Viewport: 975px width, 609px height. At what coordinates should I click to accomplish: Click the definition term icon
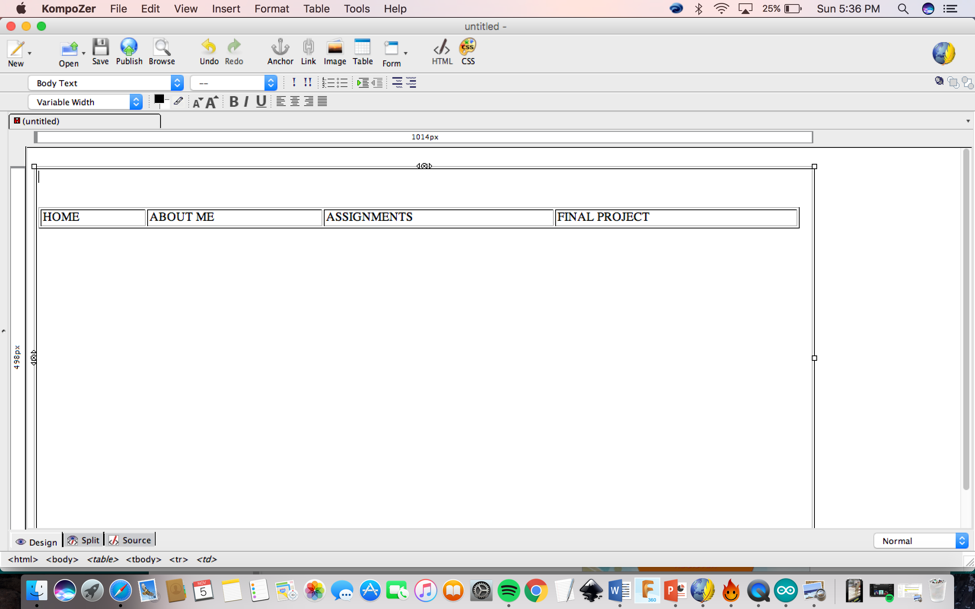point(397,83)
